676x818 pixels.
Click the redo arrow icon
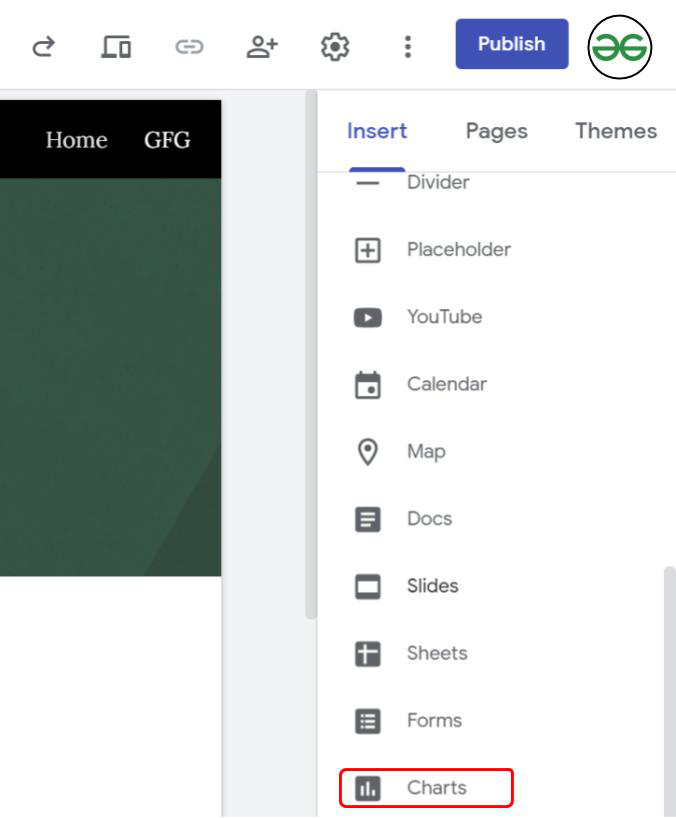point(43,47)
